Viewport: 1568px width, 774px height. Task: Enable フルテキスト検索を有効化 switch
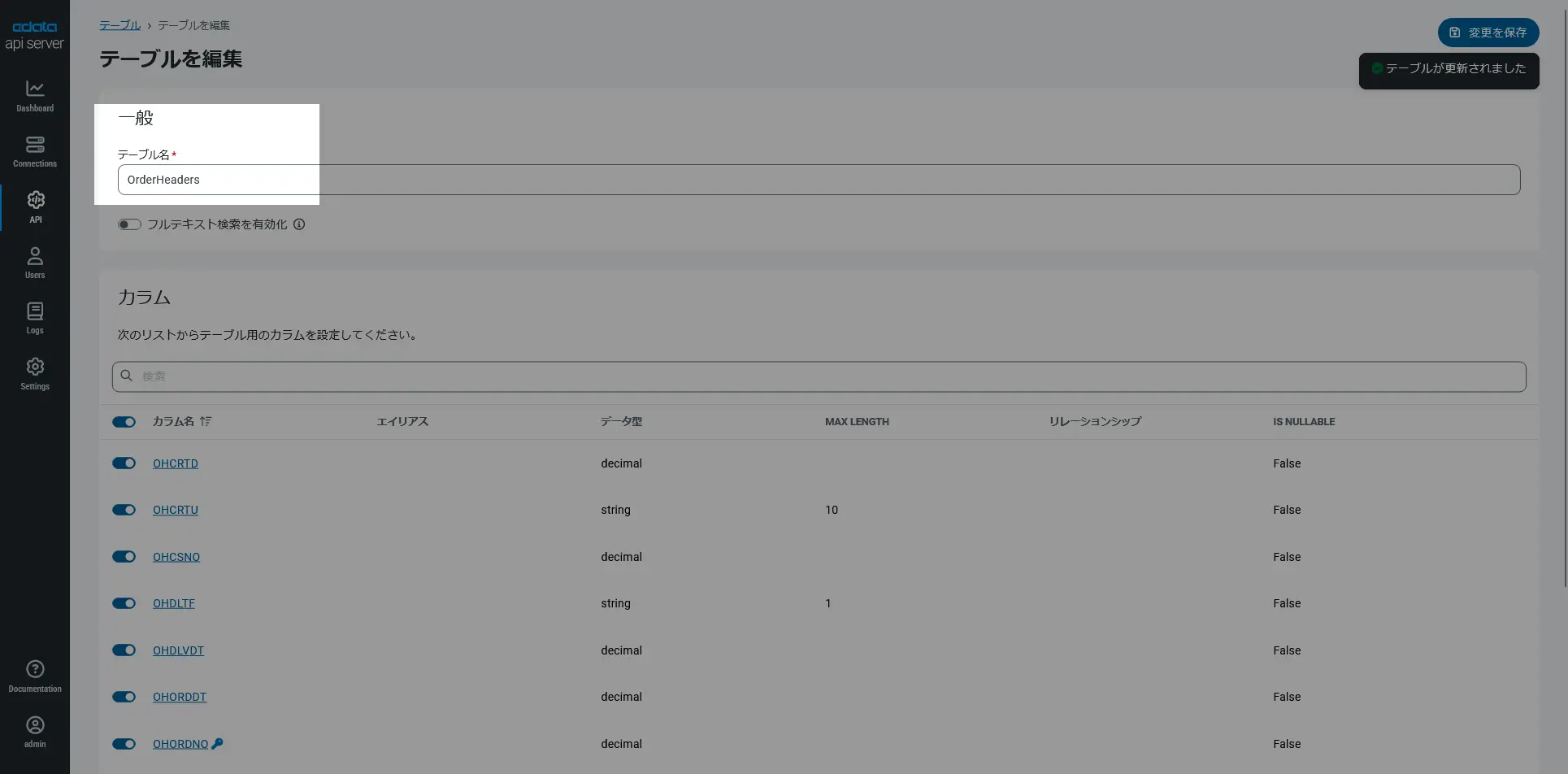tap(128, 224)
